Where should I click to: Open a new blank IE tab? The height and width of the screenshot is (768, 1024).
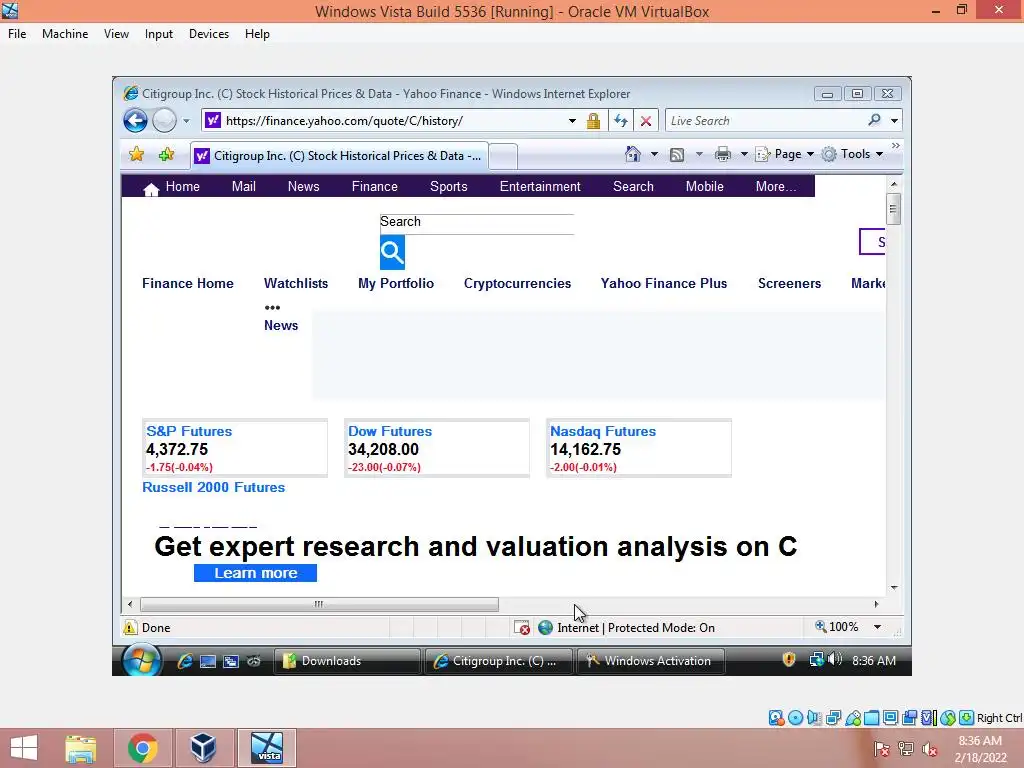503,156
